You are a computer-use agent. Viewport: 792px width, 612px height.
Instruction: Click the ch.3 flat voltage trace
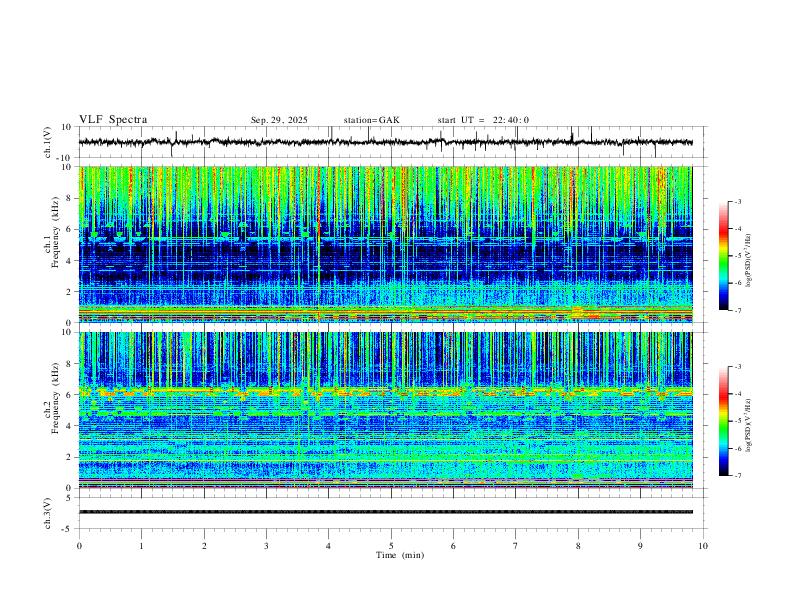point(385,512)
